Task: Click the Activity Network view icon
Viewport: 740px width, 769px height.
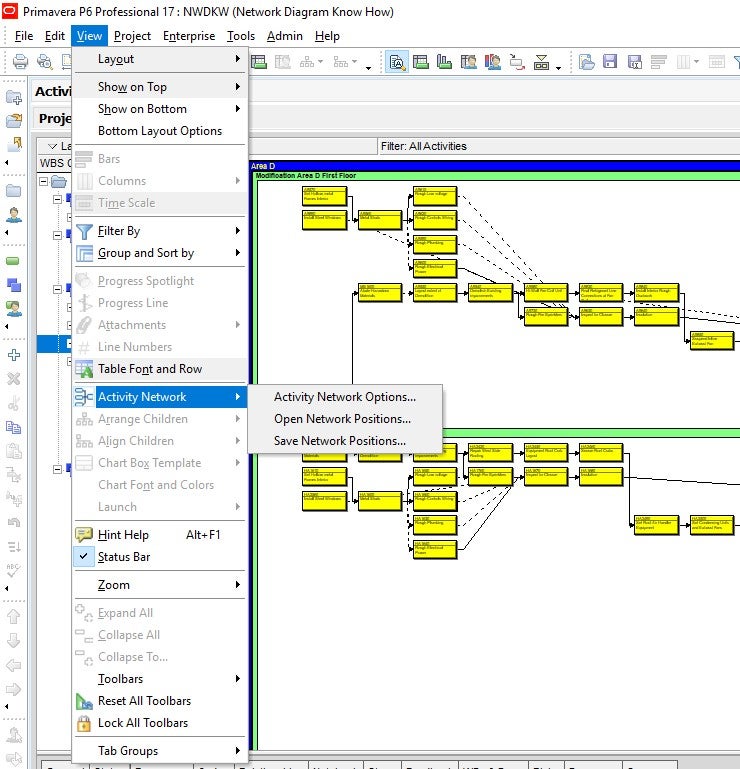Action: (397, 62)
